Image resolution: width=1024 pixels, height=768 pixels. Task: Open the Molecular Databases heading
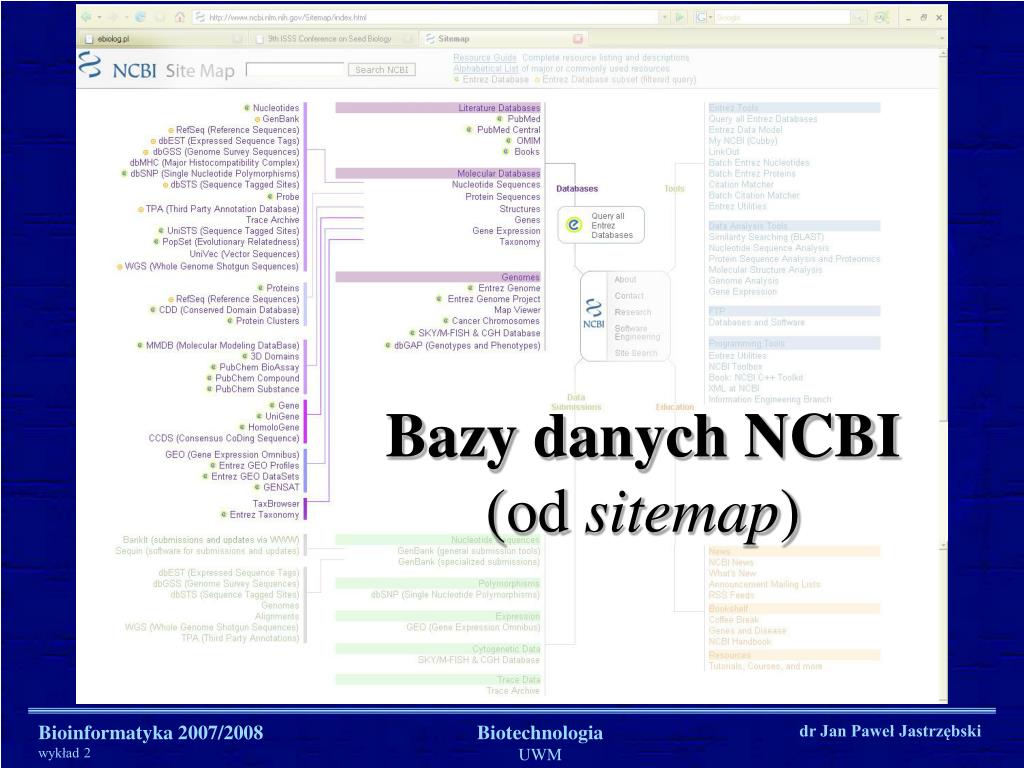498,174
